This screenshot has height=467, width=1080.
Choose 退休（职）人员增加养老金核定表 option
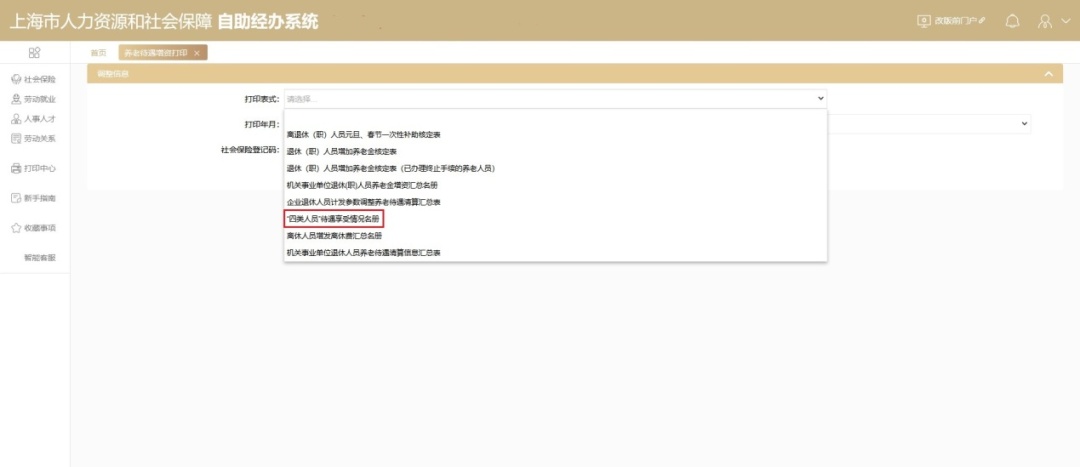point(342,151)
